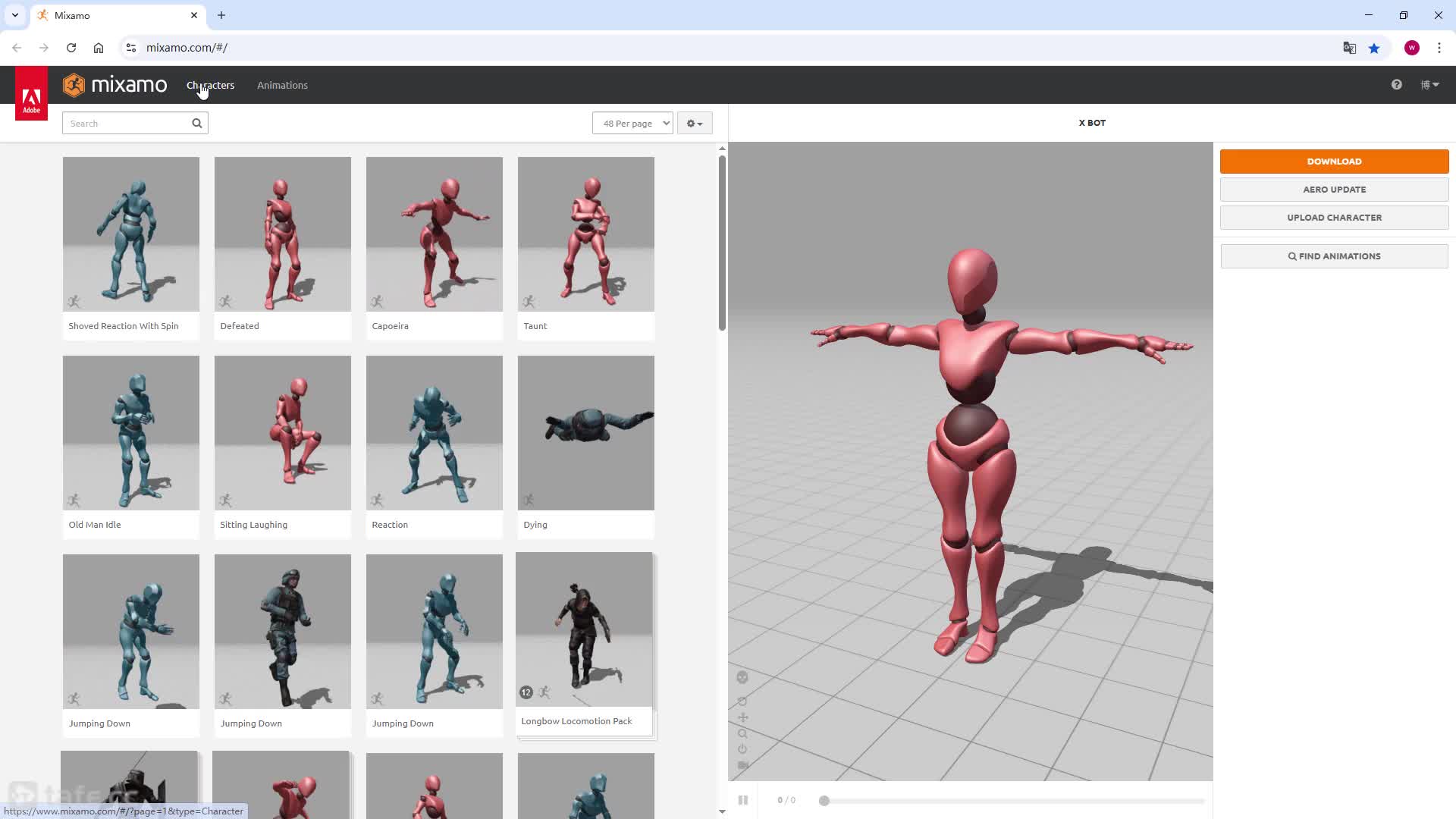This screenshot has width=1456, height=819.
Task: Expand the browser tab list chevron
Action: pos(15,15)
